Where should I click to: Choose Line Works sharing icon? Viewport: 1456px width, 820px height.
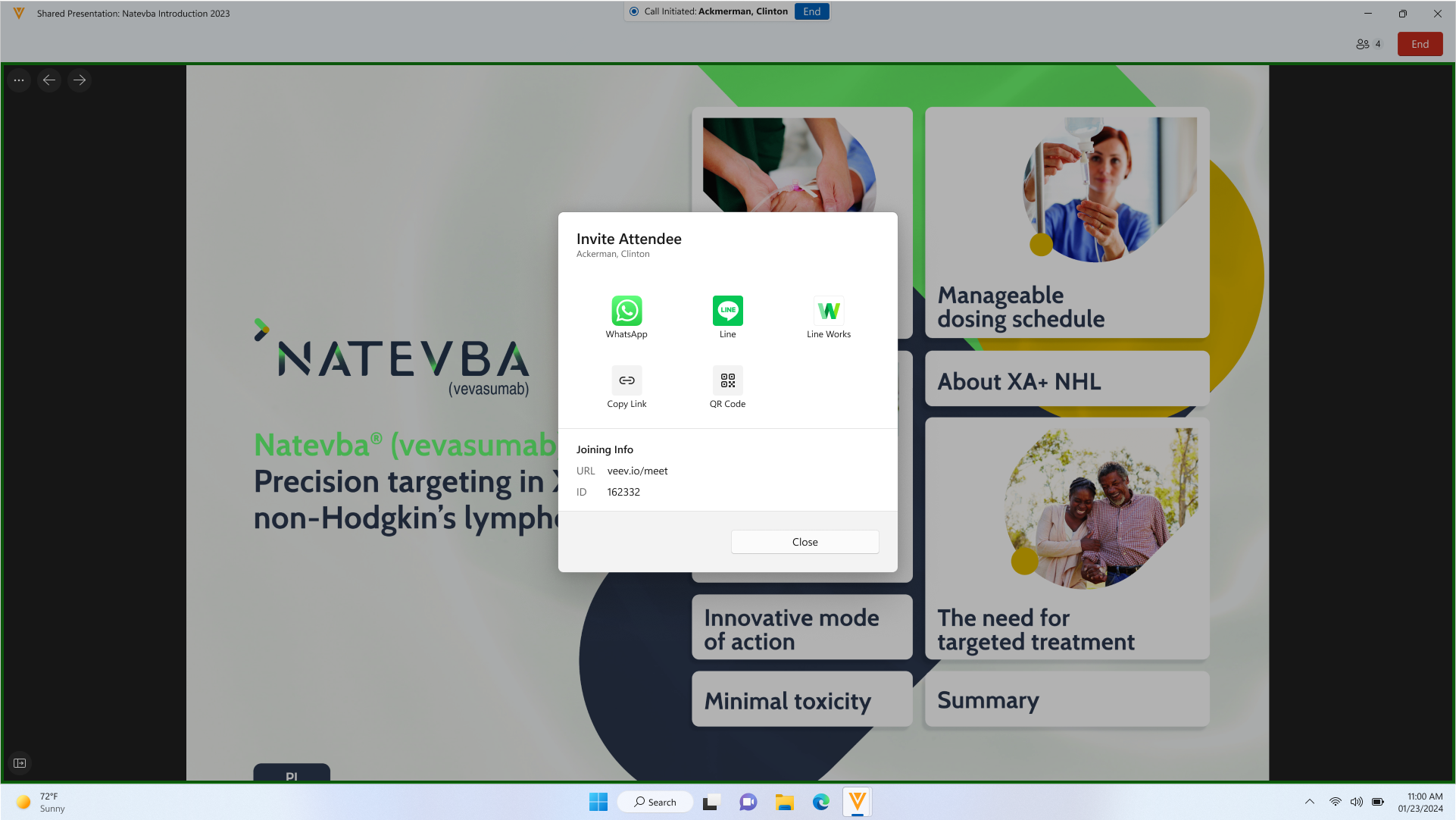coord(829,311)
